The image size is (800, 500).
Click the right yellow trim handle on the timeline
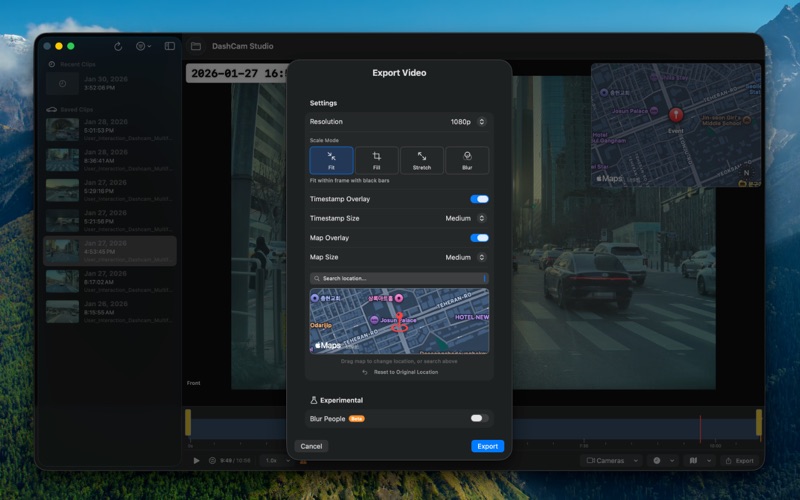[x=759, y=423]
